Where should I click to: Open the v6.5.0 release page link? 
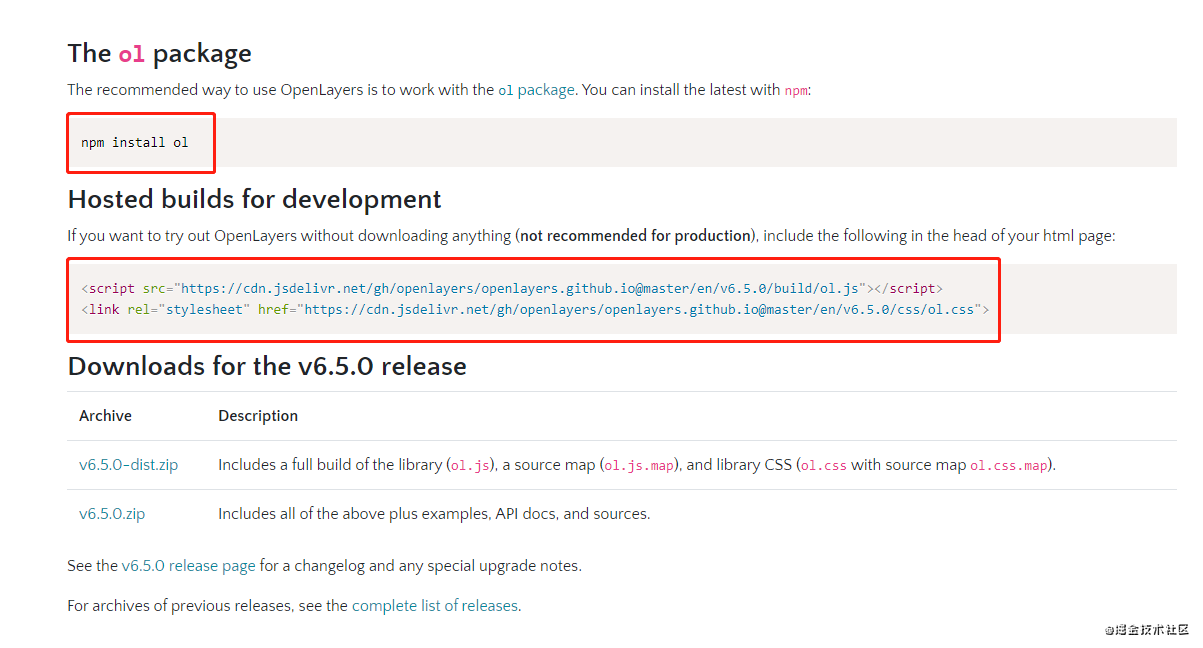(x=189, y=566)
